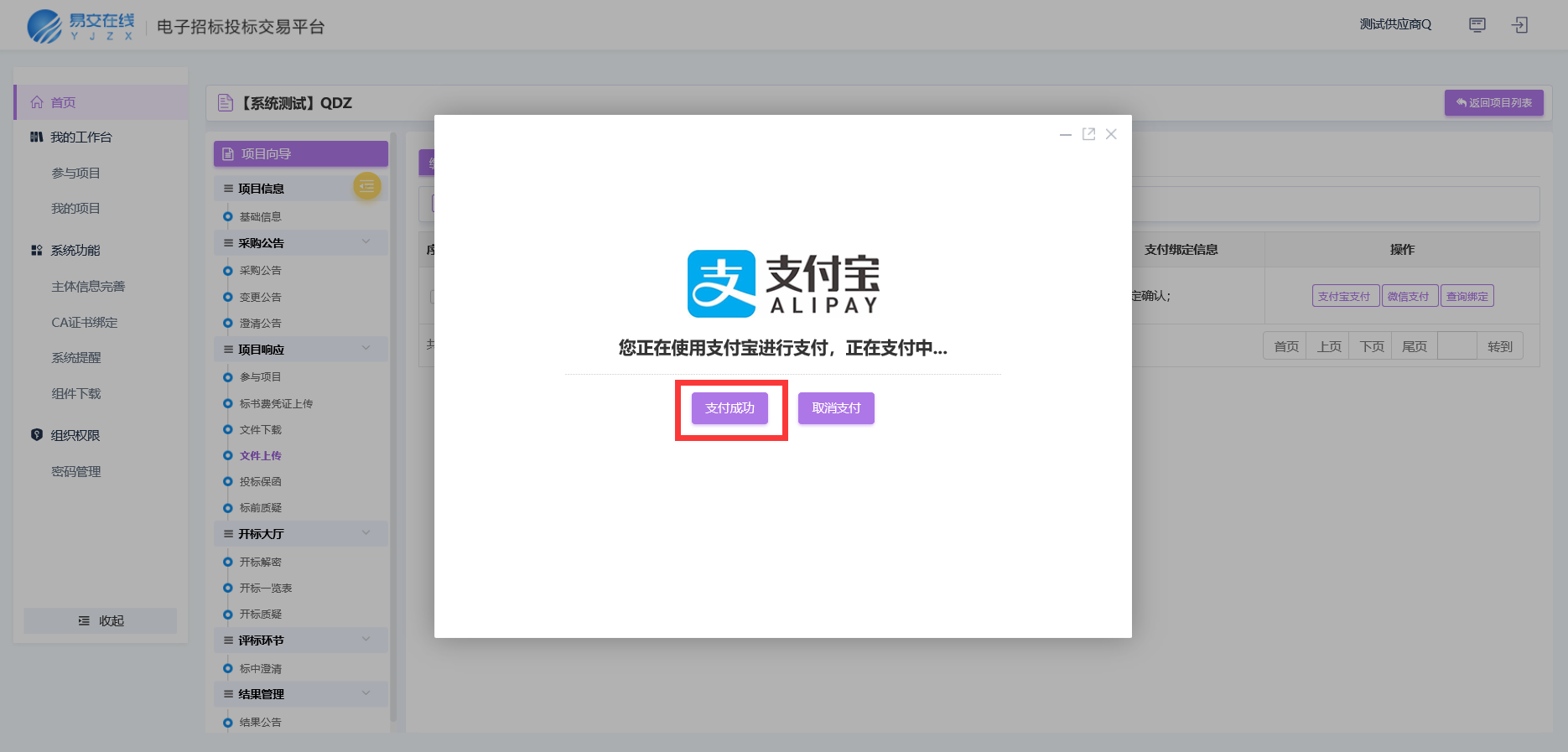Screen dimensions: 1568x752
Task: Click the 支付绑定信息 column header
Action: pyautogui.click(x=1181, y=250)
